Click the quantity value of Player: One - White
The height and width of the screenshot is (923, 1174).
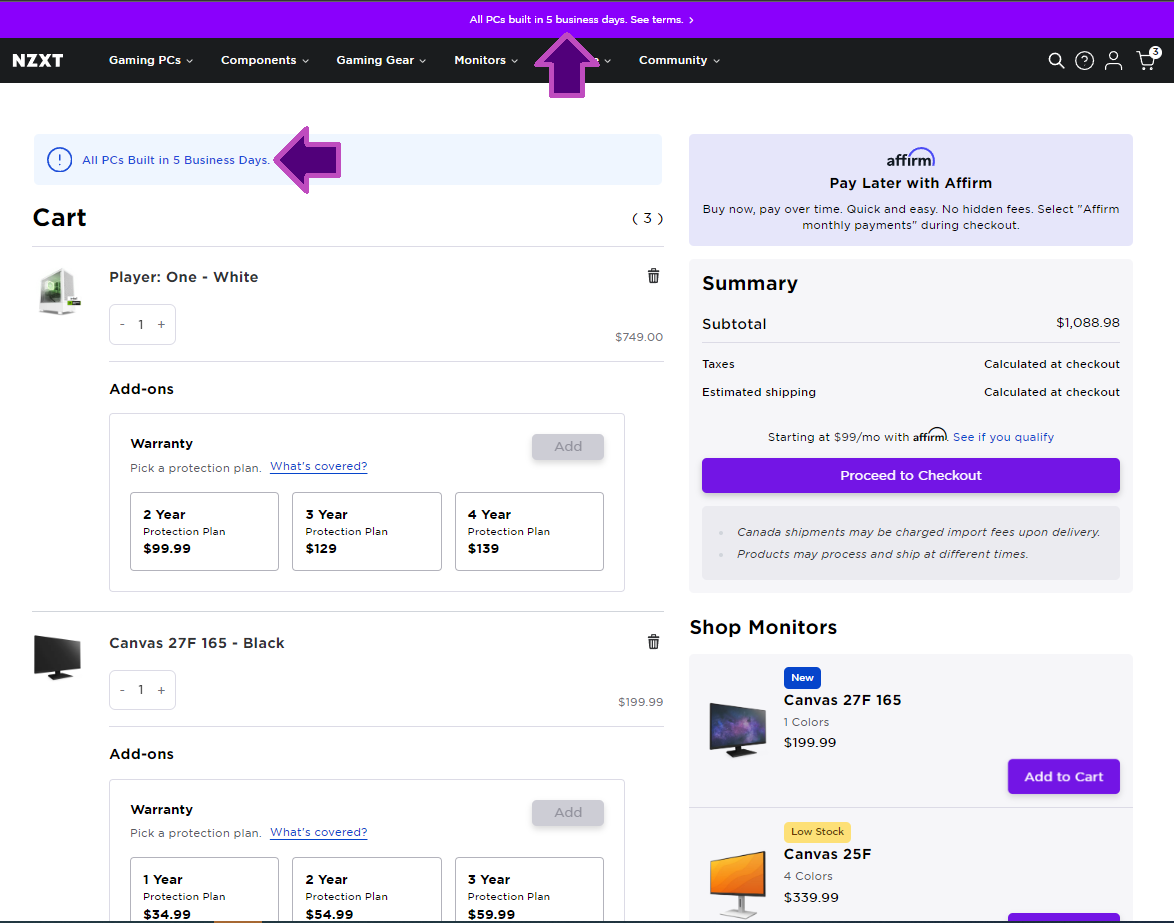141,324
